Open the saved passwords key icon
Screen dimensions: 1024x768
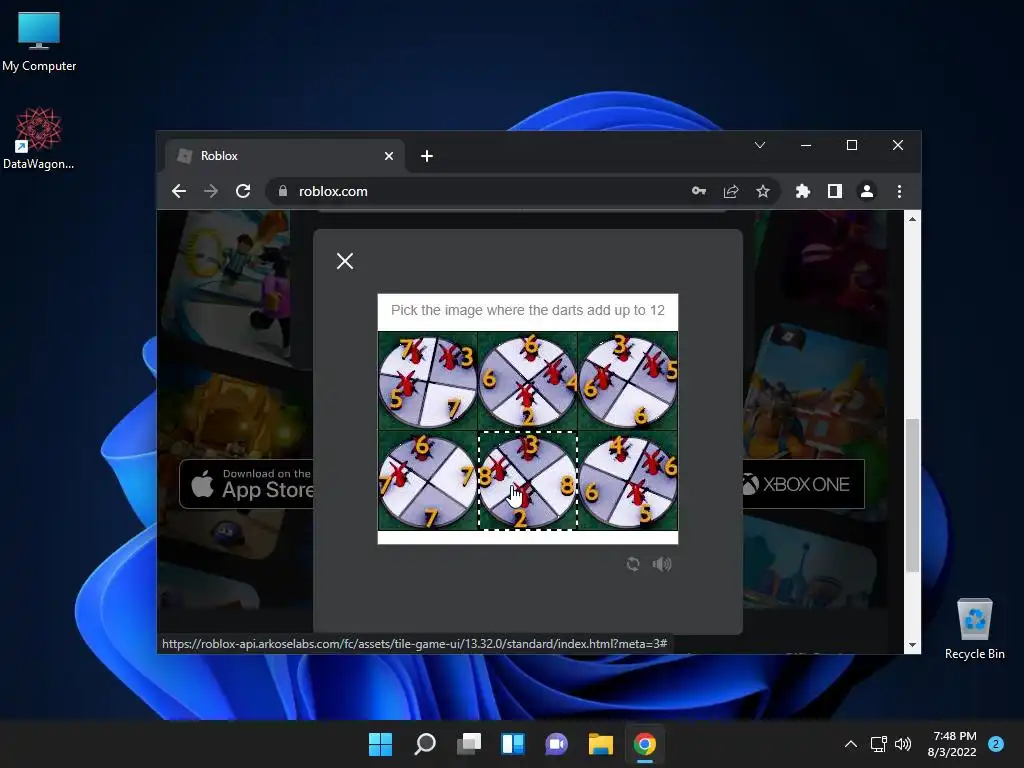click(x=699, y=191)
